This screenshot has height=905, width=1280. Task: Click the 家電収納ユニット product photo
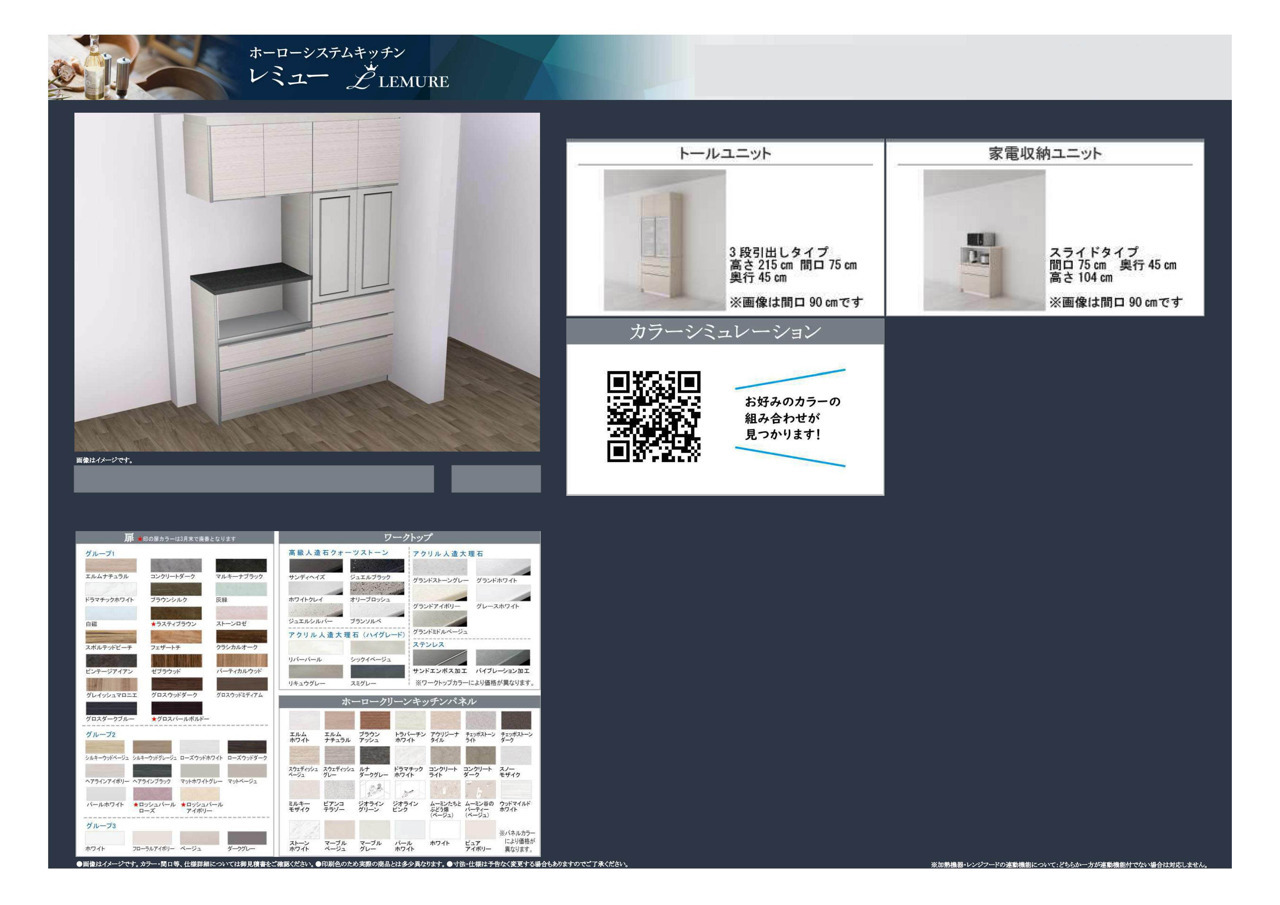tap(983, 241)
